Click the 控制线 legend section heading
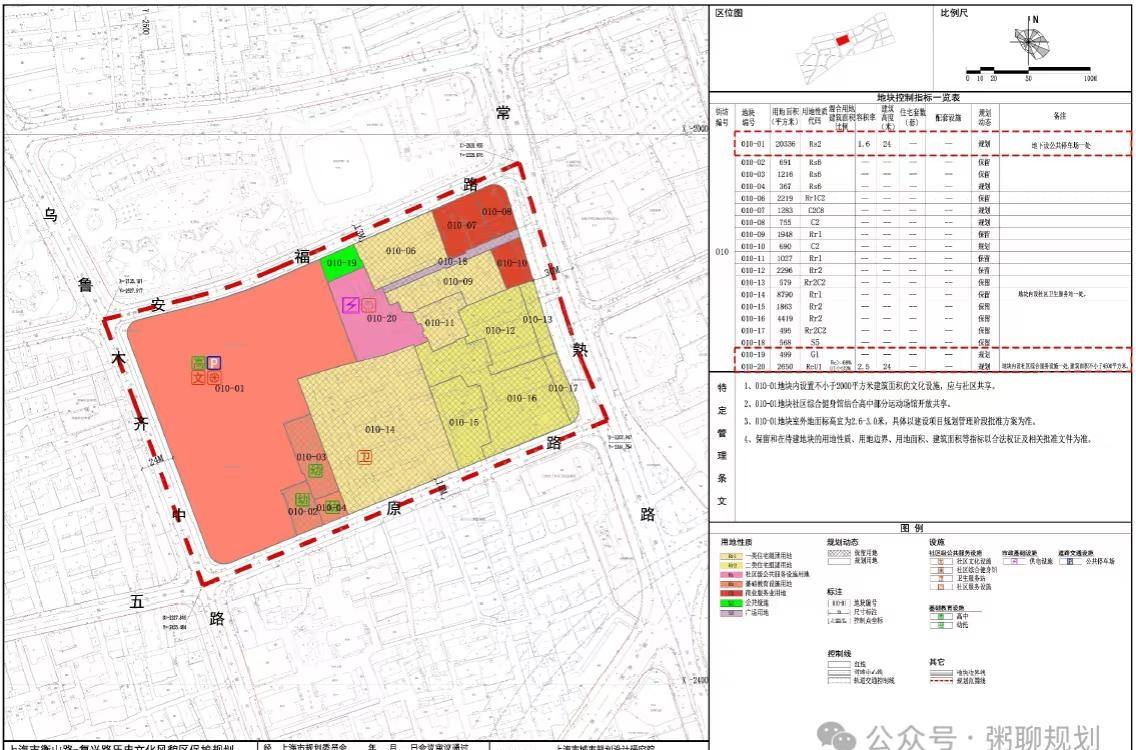This screenshot has height=750, width=1136. point(839,654)
